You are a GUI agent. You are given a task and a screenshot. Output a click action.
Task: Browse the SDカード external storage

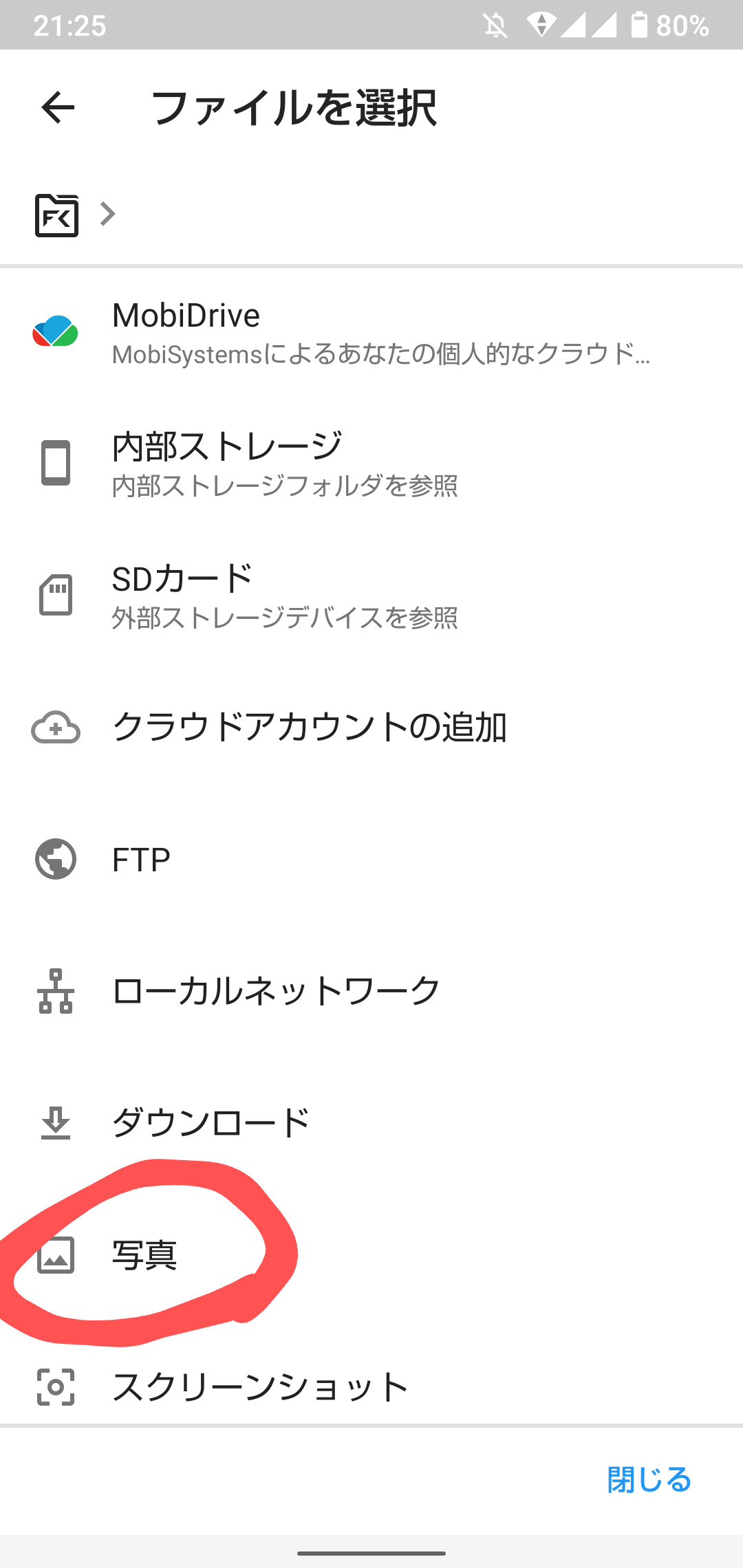[x=285, y=596]
